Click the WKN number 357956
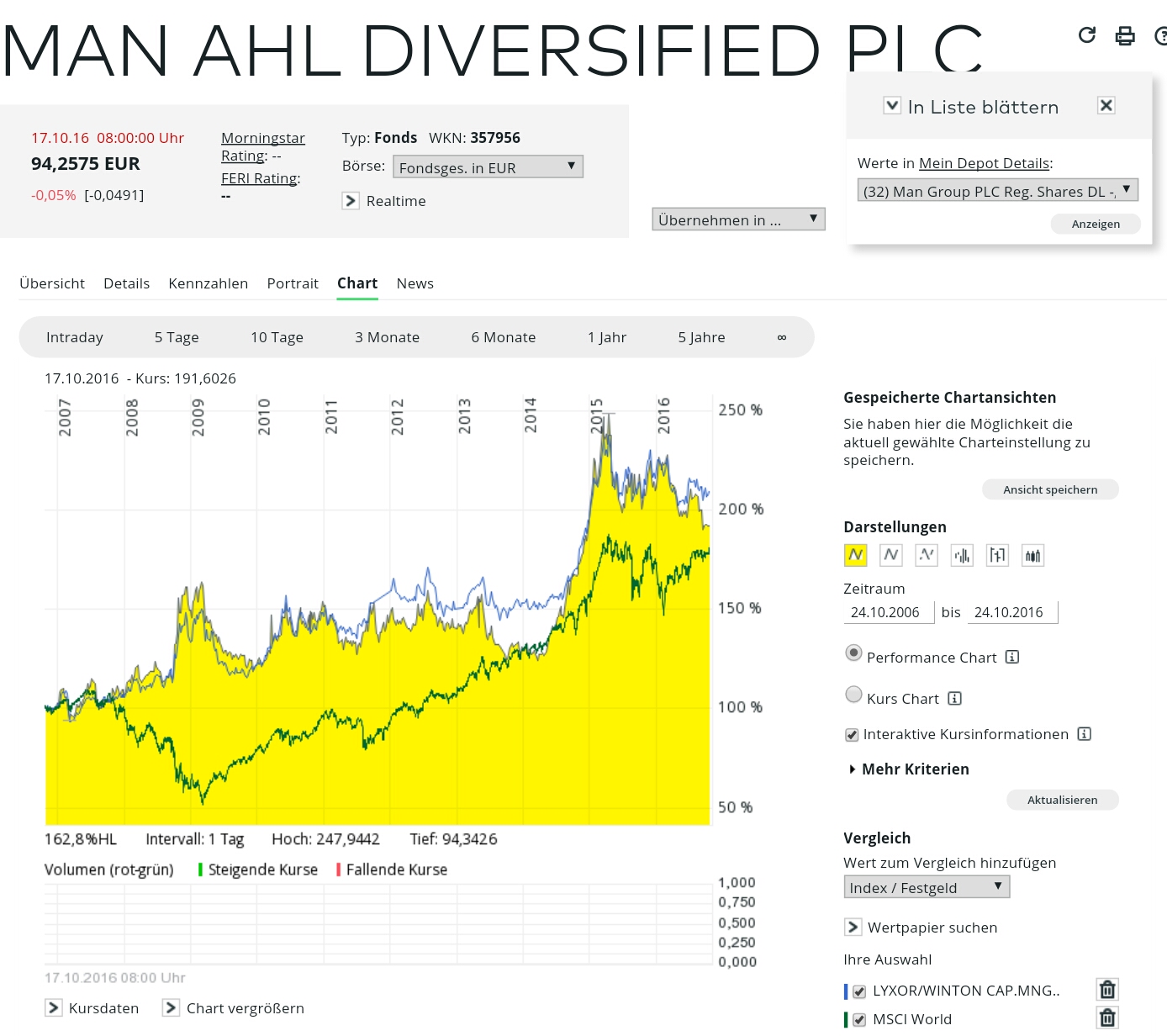The height and width of the screenshot is (1036, 1167). tap(495, 138)
